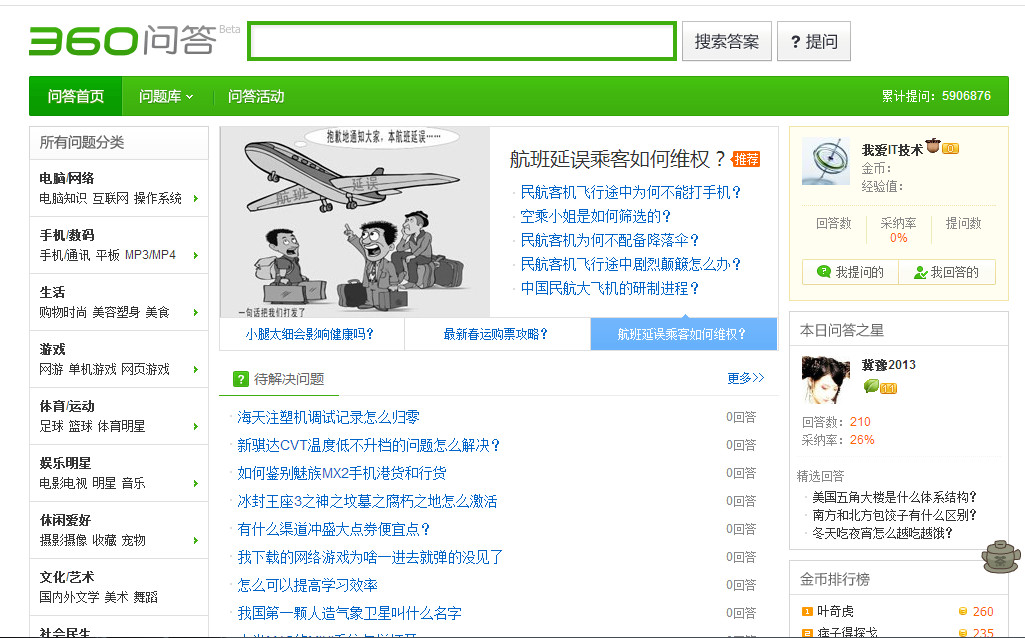Expand the 手机/数码 category arrow
This screenshot has height=638, width=1025.
[x=195, y=255]
